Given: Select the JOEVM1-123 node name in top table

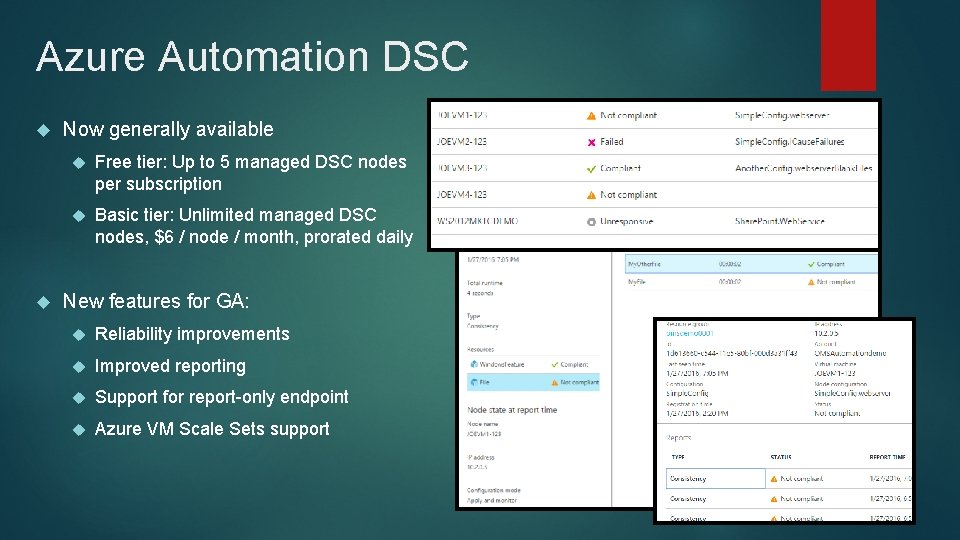Looking at the screenshot, I should (462, 115).
